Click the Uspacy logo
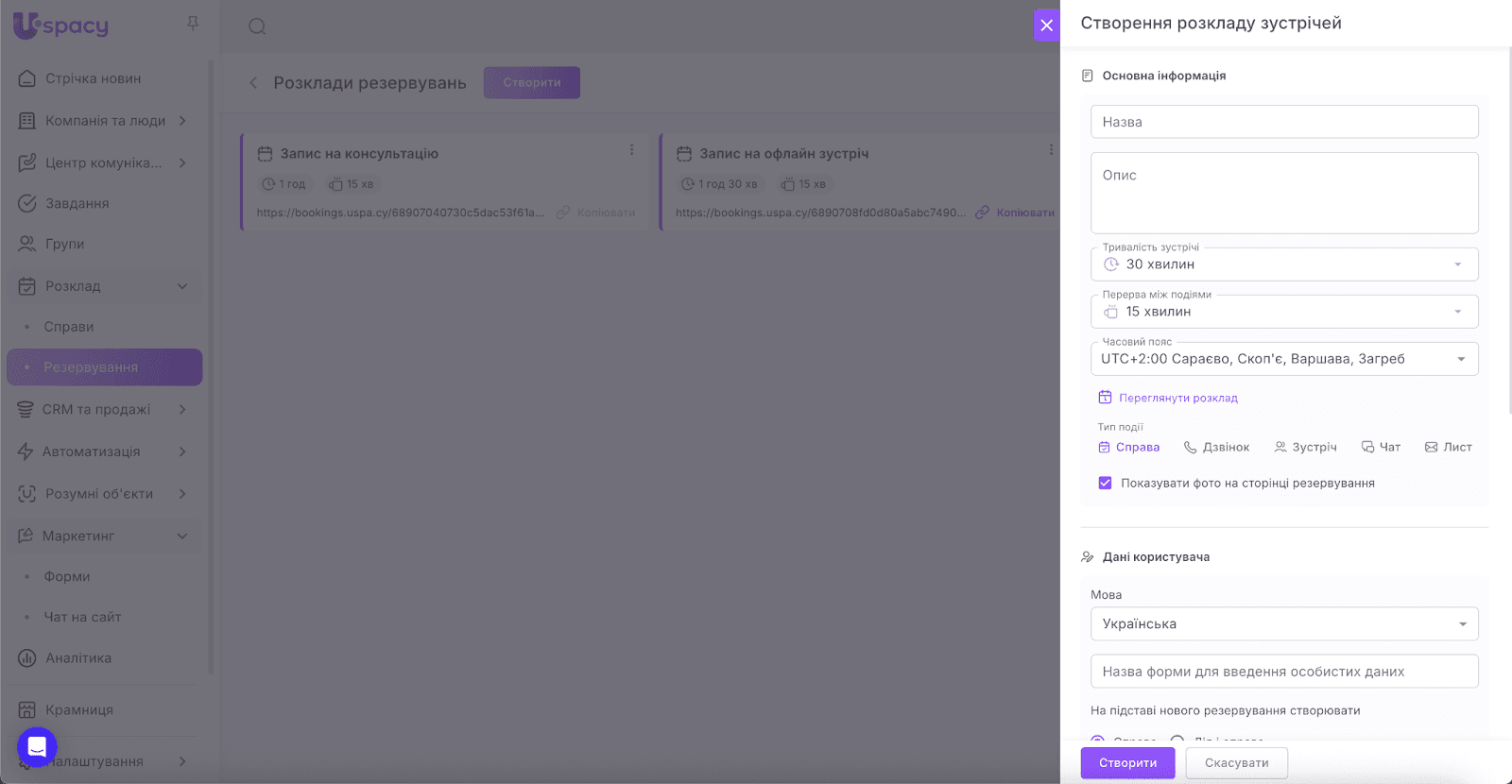Viewport: 1512px width, 784px height. coord(61,26)
